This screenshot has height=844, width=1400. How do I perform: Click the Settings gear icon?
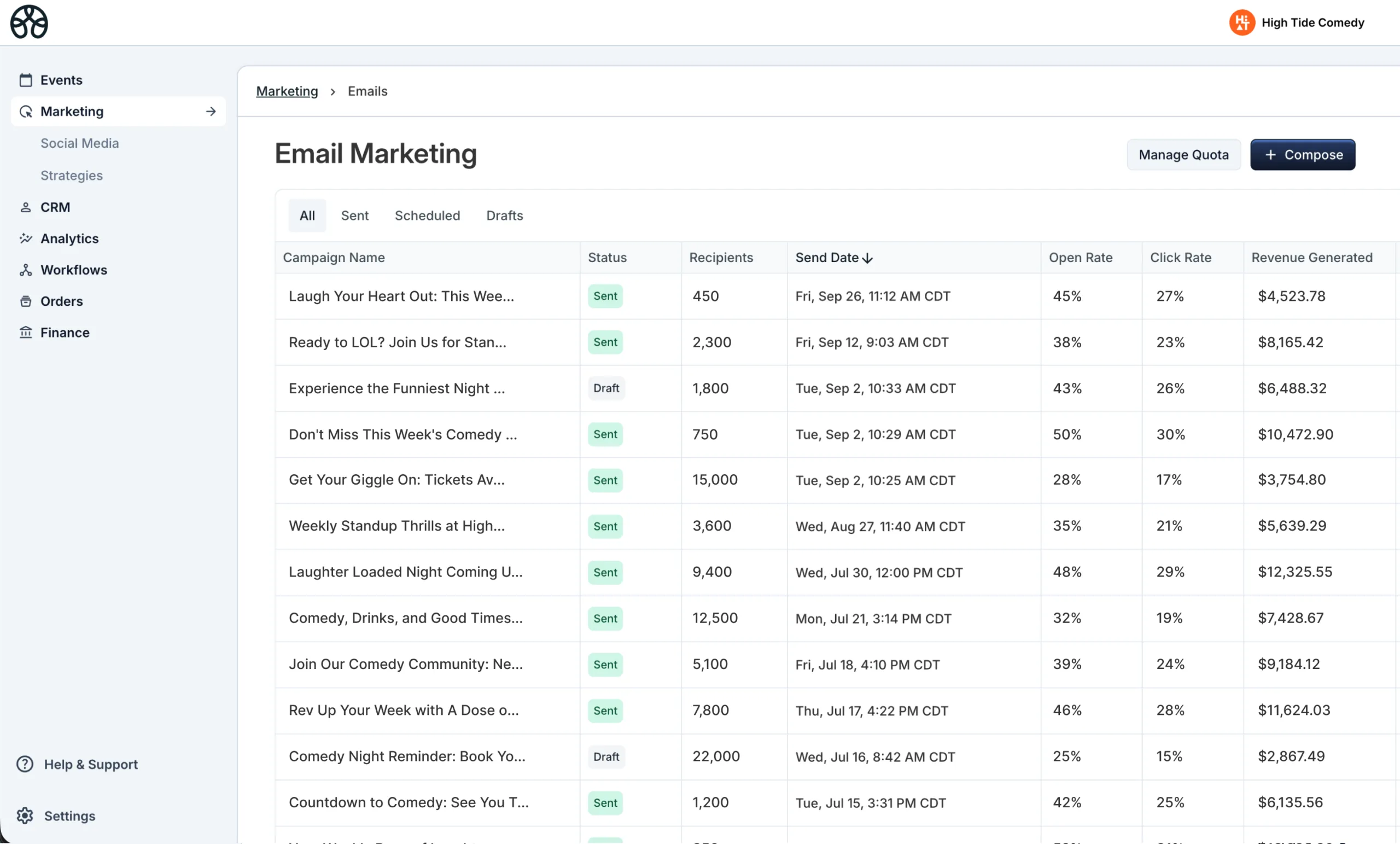(25, 816)
